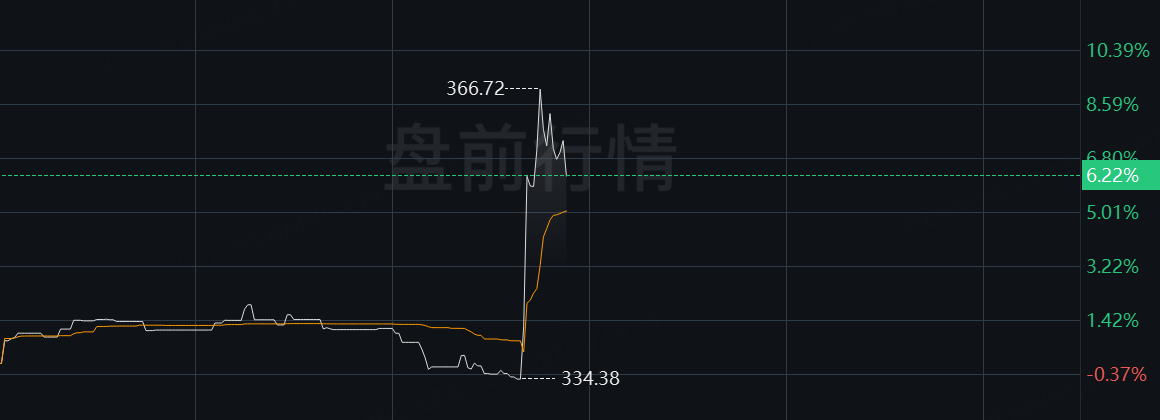The image size is (1160, 420).
Task: Click the 5.01% axis label
Action: [1112, 213]
